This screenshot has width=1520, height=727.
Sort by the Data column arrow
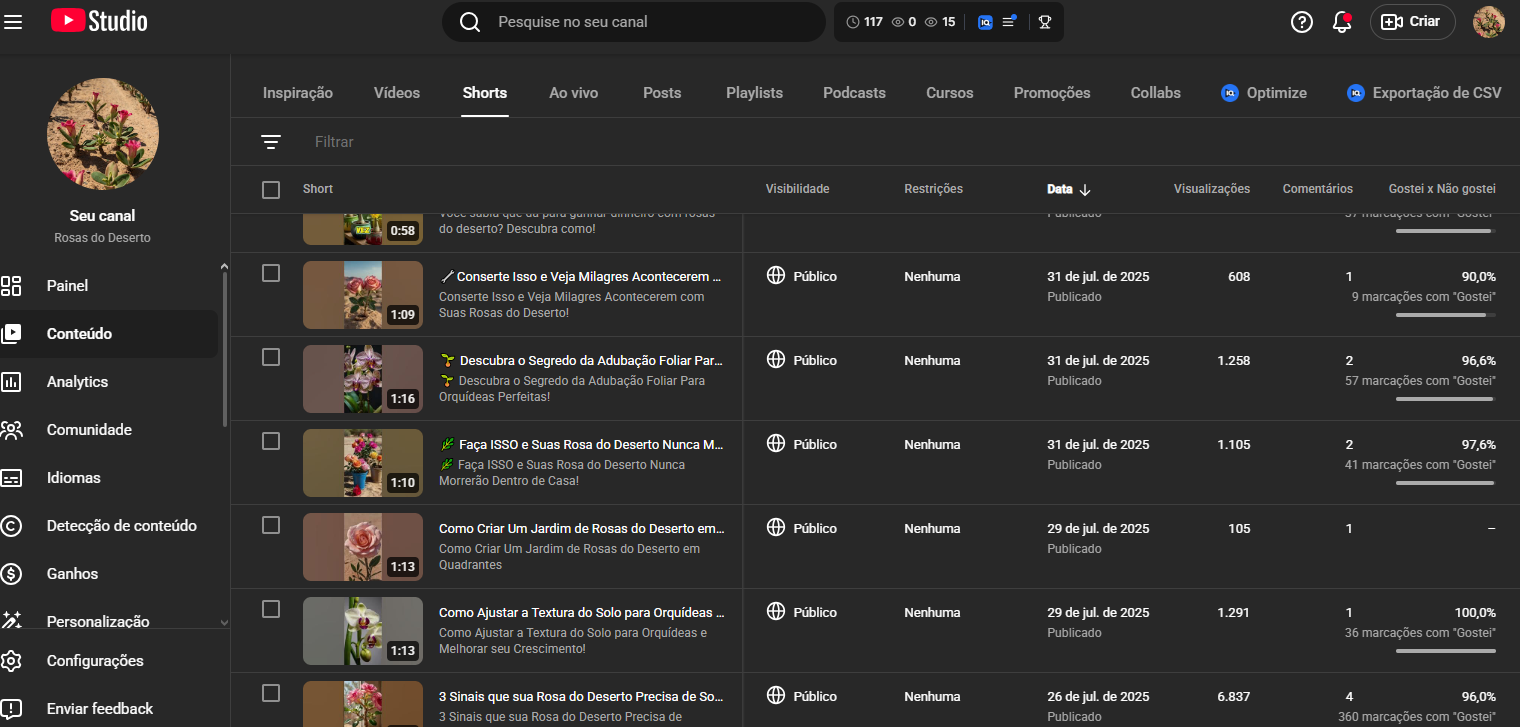[x=1085, y=190]
